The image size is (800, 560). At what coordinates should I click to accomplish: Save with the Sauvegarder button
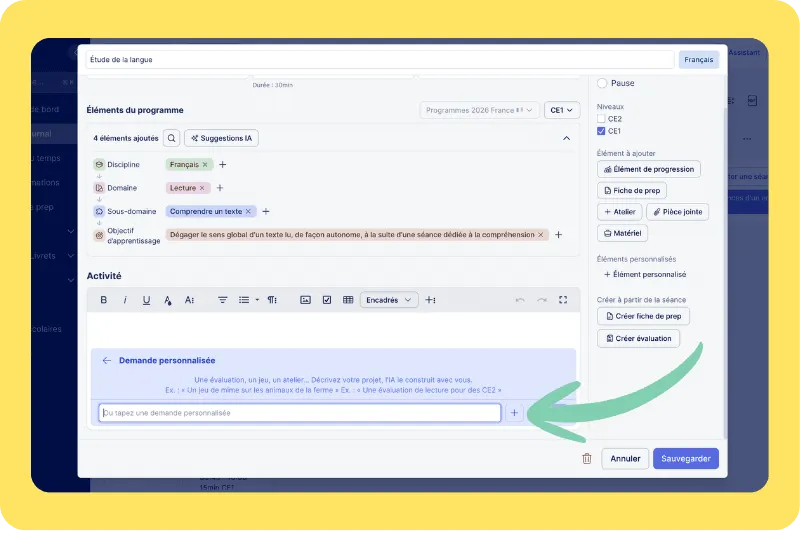686,459
